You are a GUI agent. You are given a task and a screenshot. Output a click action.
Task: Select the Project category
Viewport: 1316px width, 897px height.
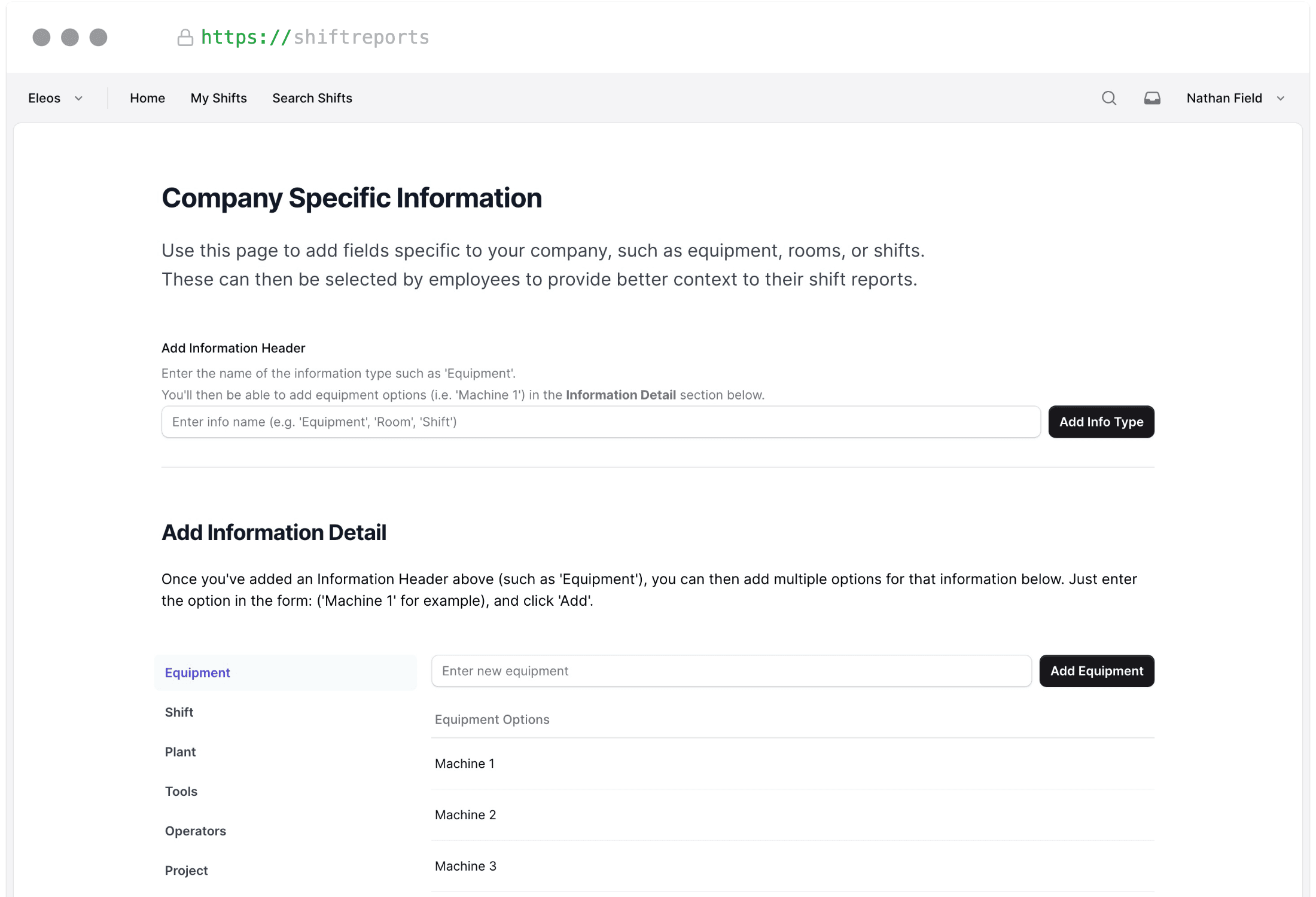click(186, 870)
